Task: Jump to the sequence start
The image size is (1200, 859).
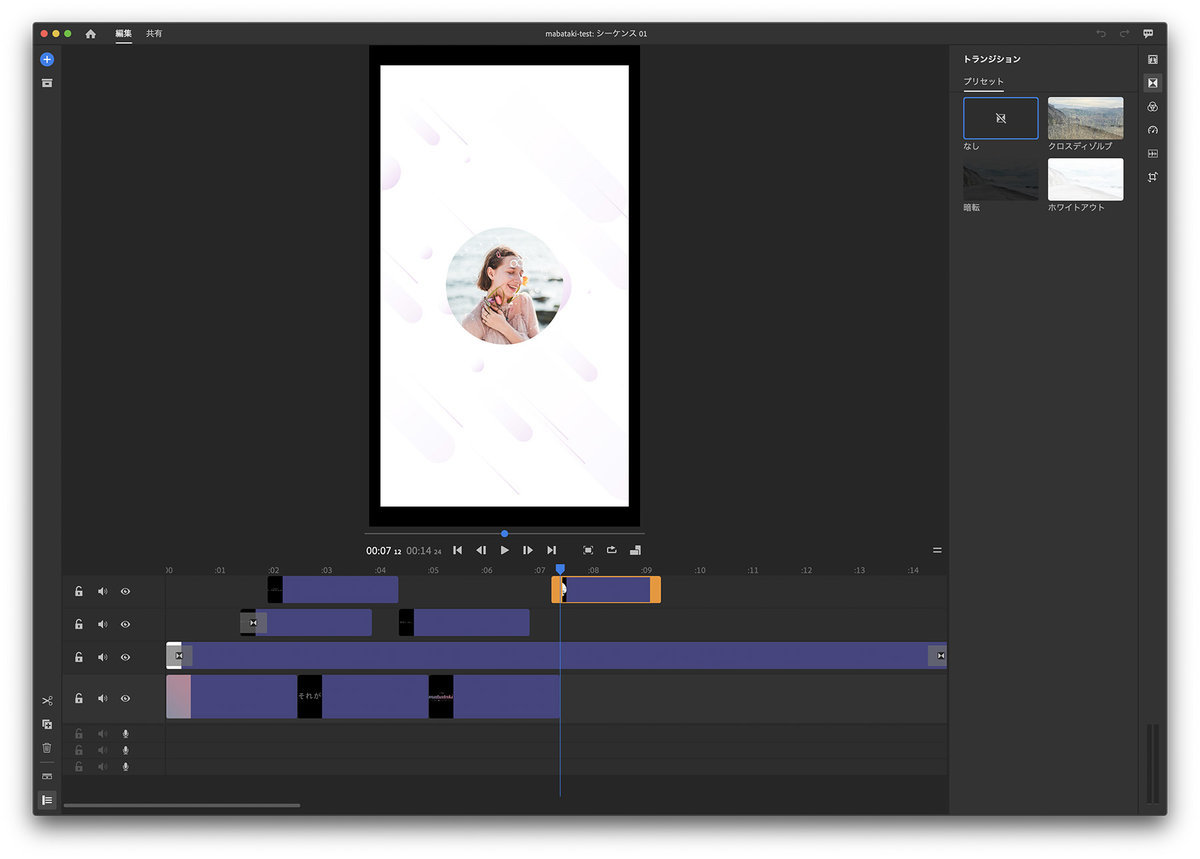Action: (457, 550)
